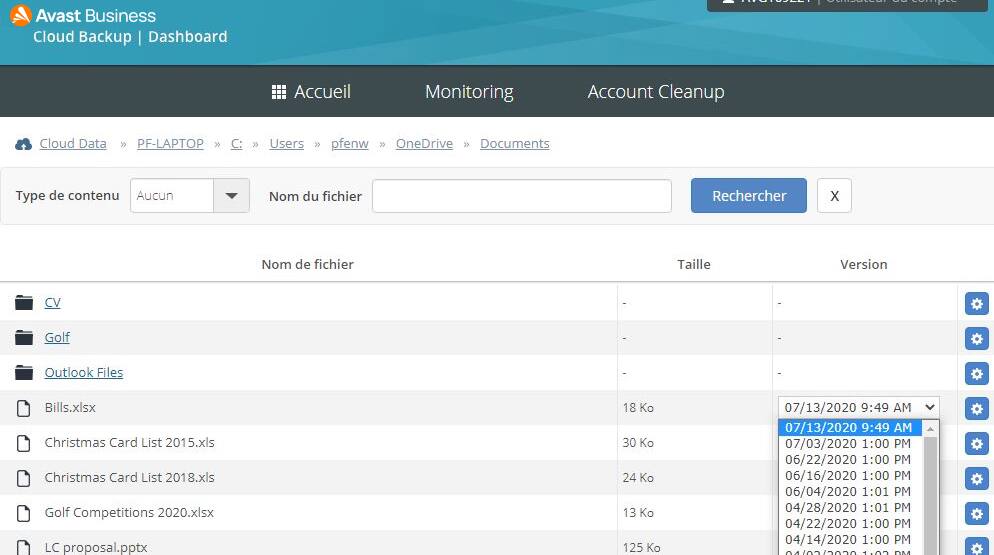The image size is (994, 555).
Task: Click the Rechercher button
Action: click(x=748, y=196)
